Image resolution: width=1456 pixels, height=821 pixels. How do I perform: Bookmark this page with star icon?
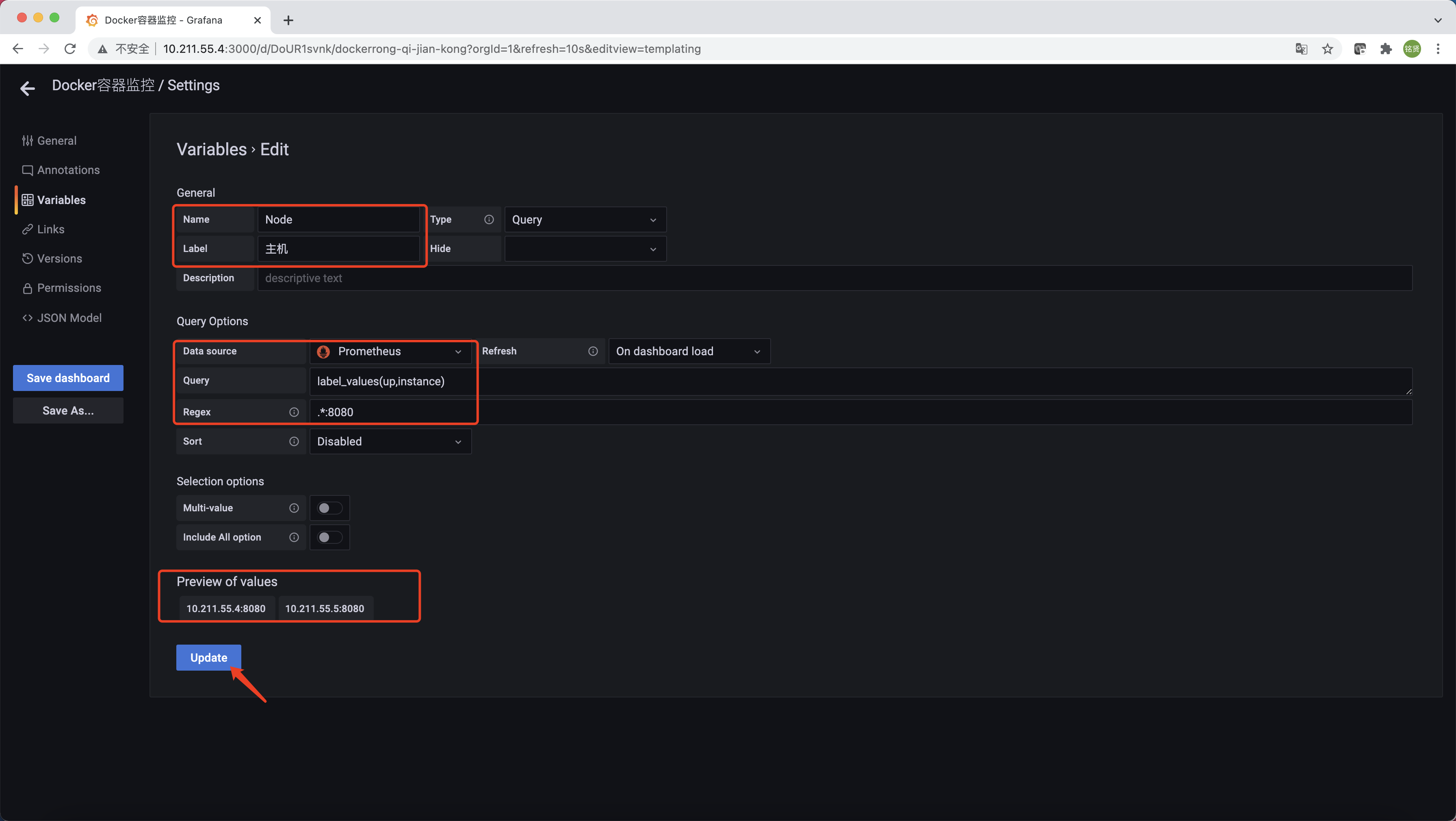point(1328,49)
